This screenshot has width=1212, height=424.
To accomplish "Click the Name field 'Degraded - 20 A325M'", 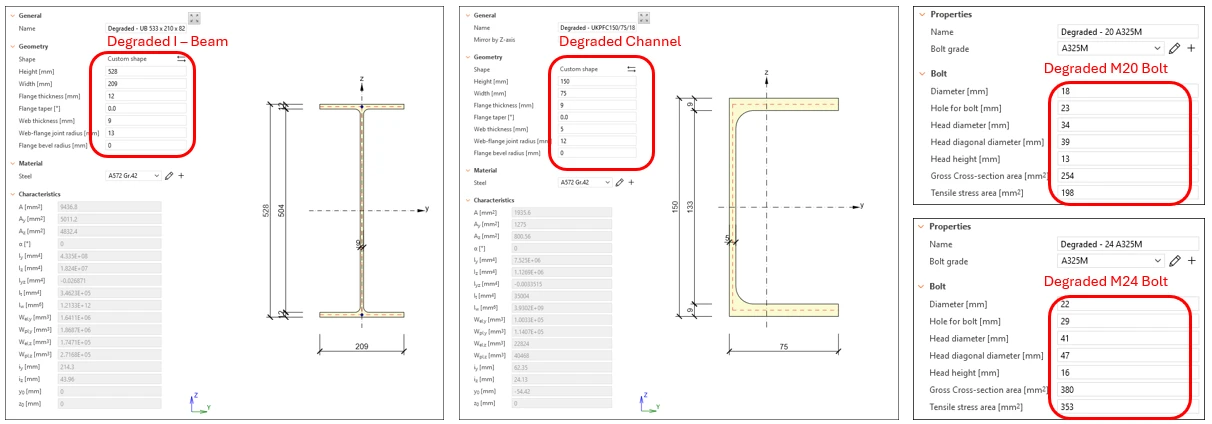I will click(x=1128, y=32).
